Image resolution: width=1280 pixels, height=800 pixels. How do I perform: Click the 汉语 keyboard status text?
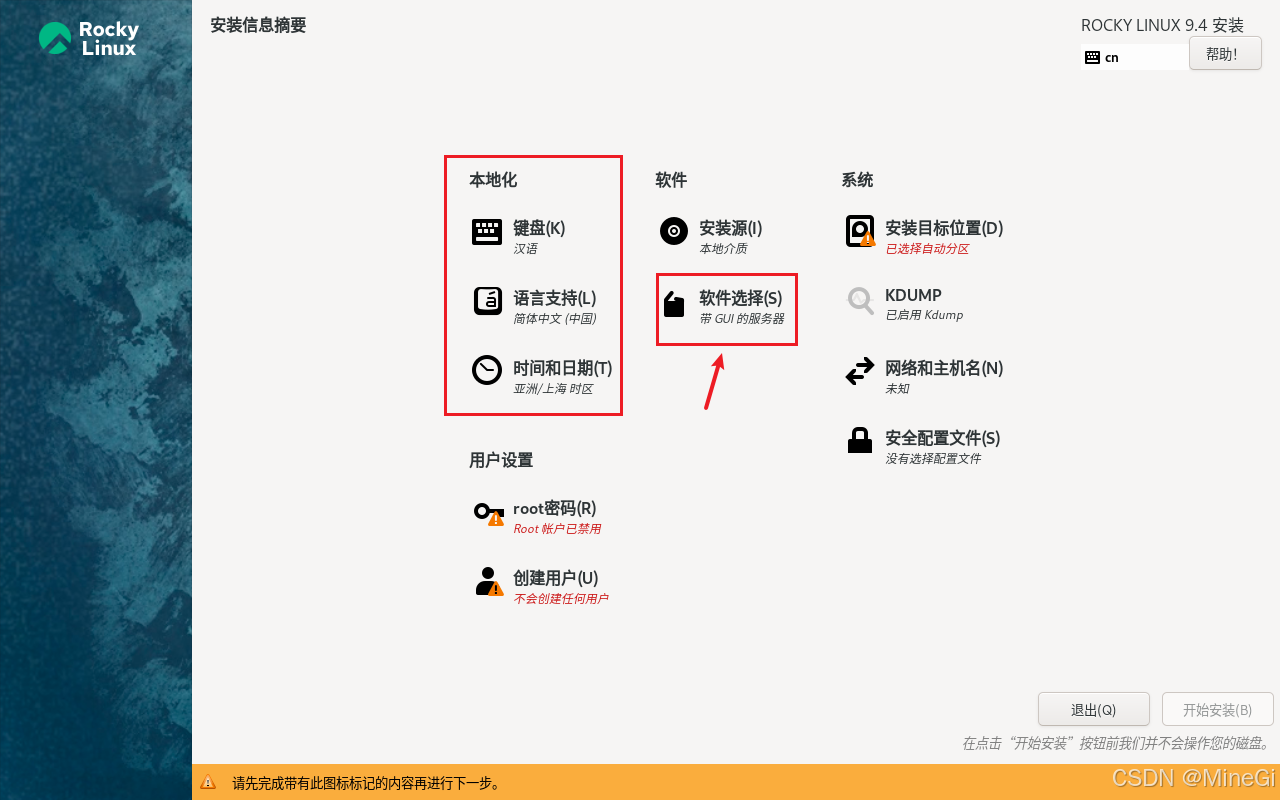[525, 248]
